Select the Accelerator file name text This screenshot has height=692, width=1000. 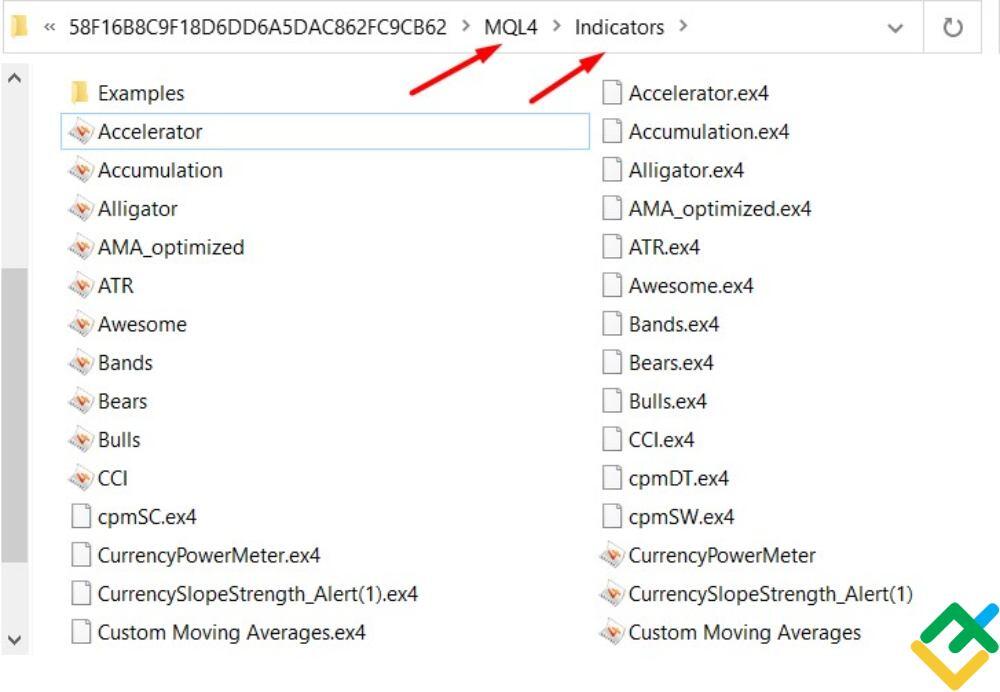click(x=150, y=132)
